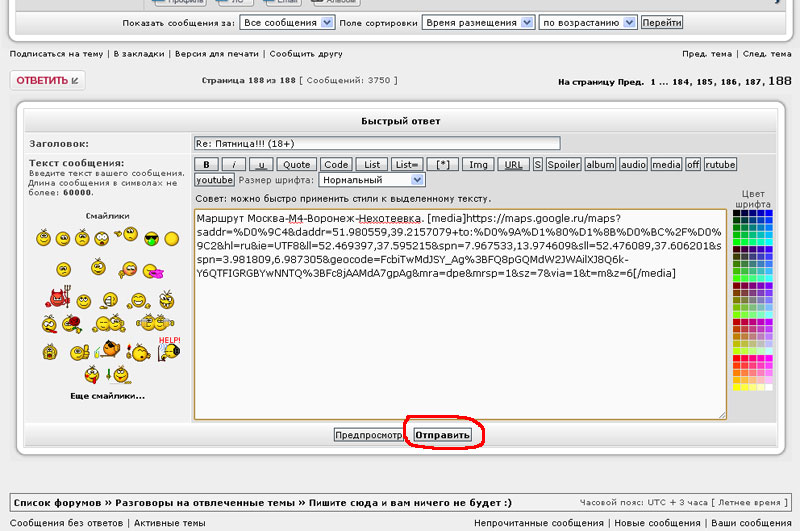The height and width of the screenshot is (531, 800).
Task: Click the bold B formatting button
Action: point(205,164)
